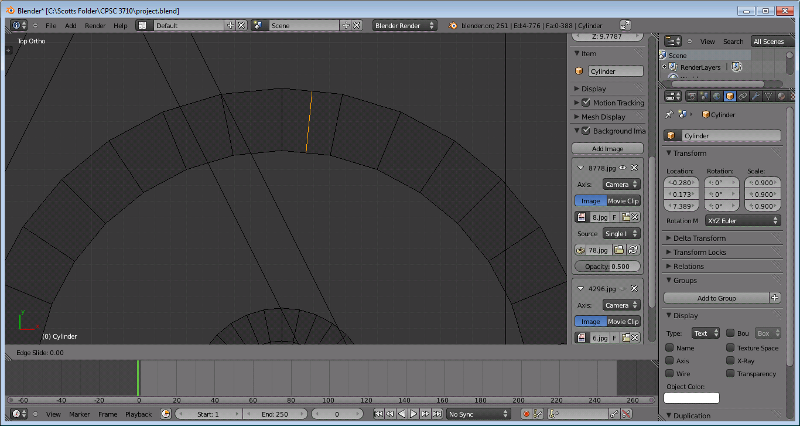Toggle the auto keyframe record button
The width and height of the screenshot is (800, 426).
pos(526,414)
